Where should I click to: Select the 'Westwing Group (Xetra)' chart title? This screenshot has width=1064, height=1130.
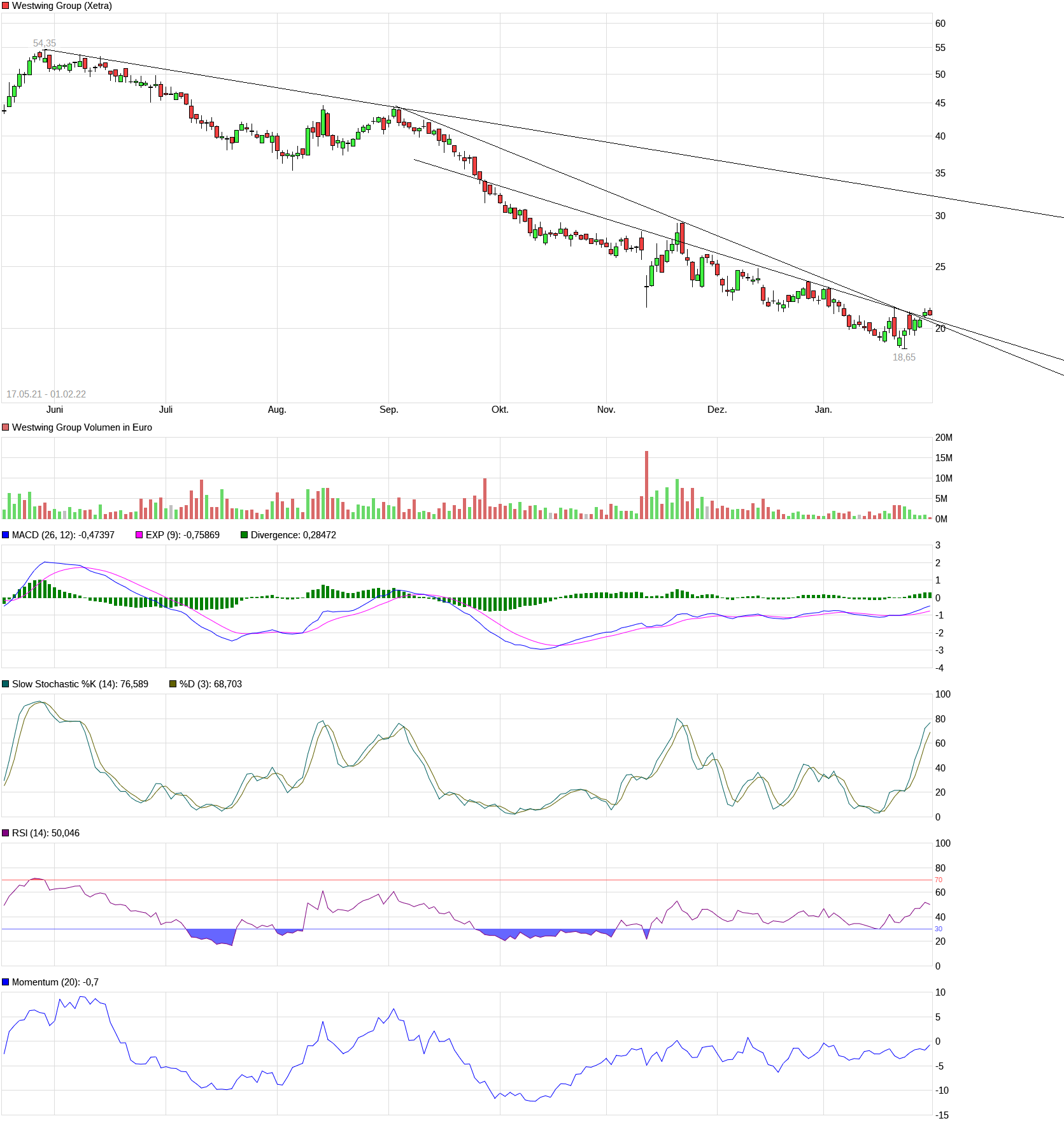[62, 6]
